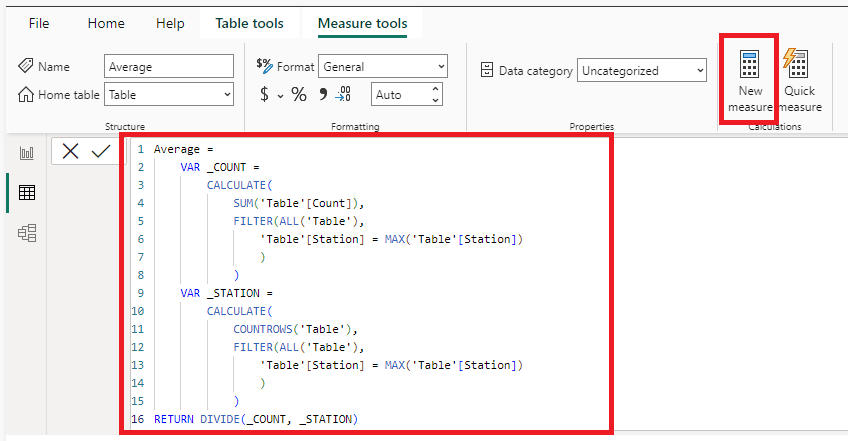The width and height of the screenshot is (848, 441).
Task: Click CALCULATE( on line 10
Action: click(x=240, y=311)
